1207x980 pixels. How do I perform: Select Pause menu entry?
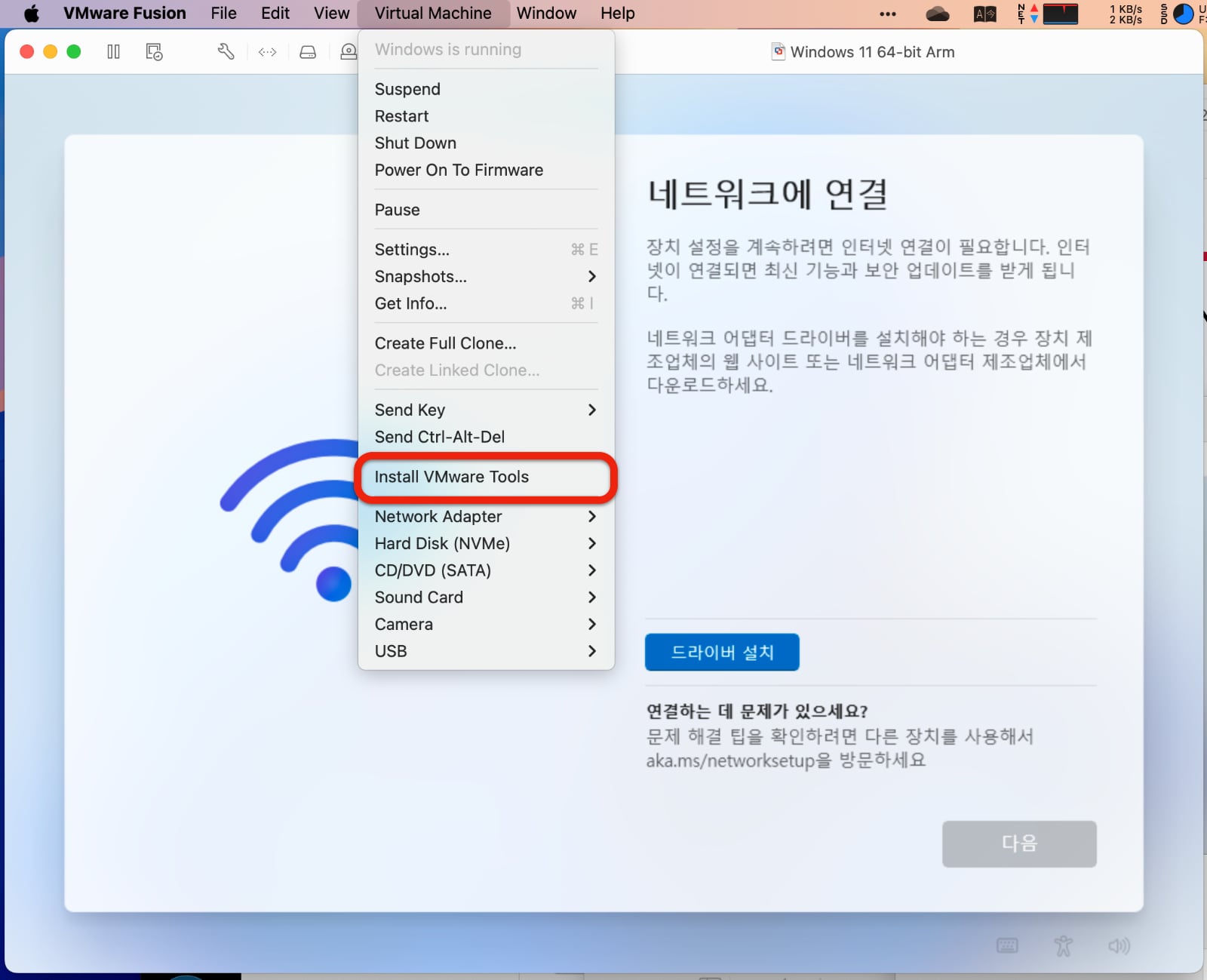coord(486,210)
